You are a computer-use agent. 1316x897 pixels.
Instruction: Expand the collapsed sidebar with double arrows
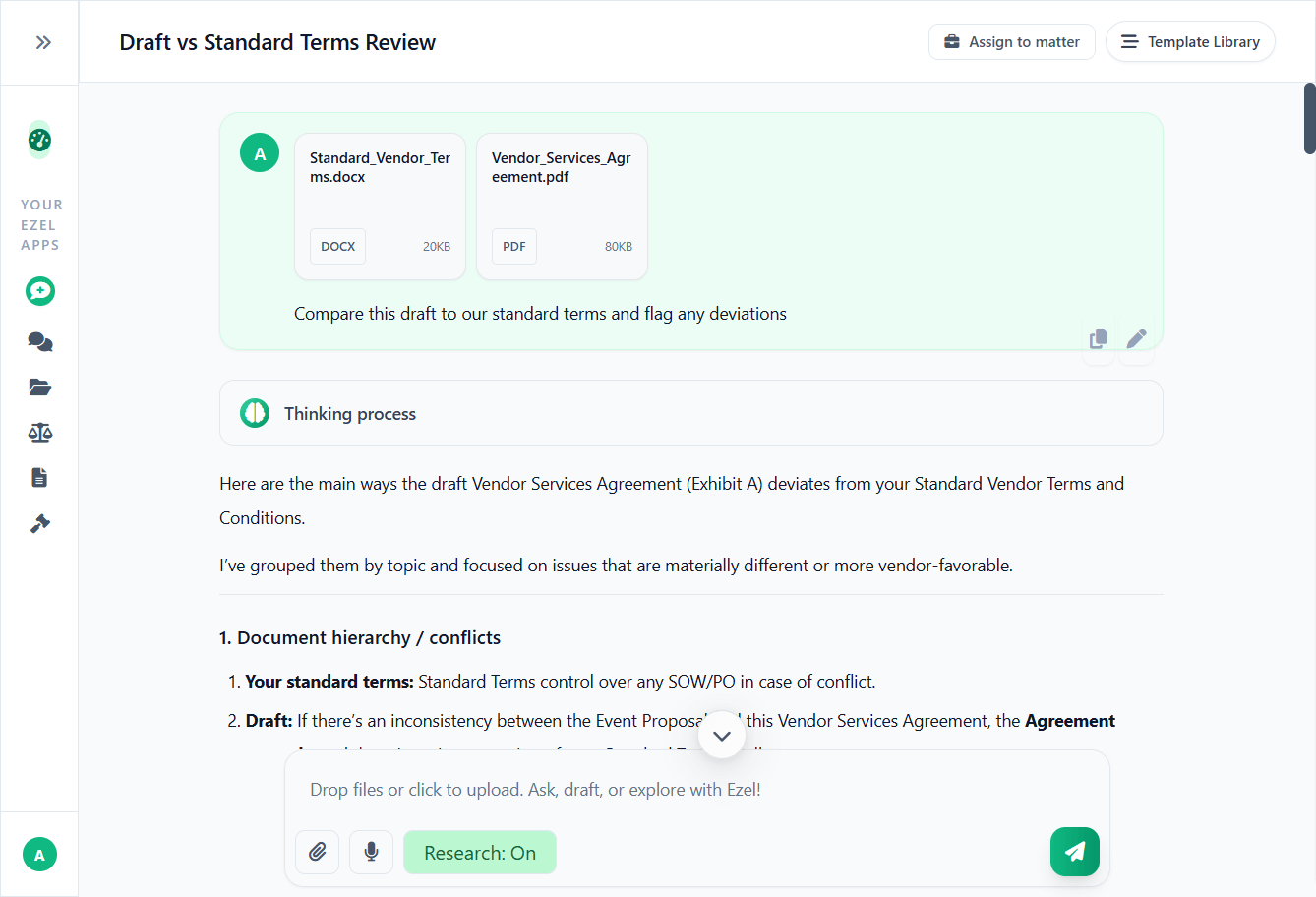coord(42,41)
